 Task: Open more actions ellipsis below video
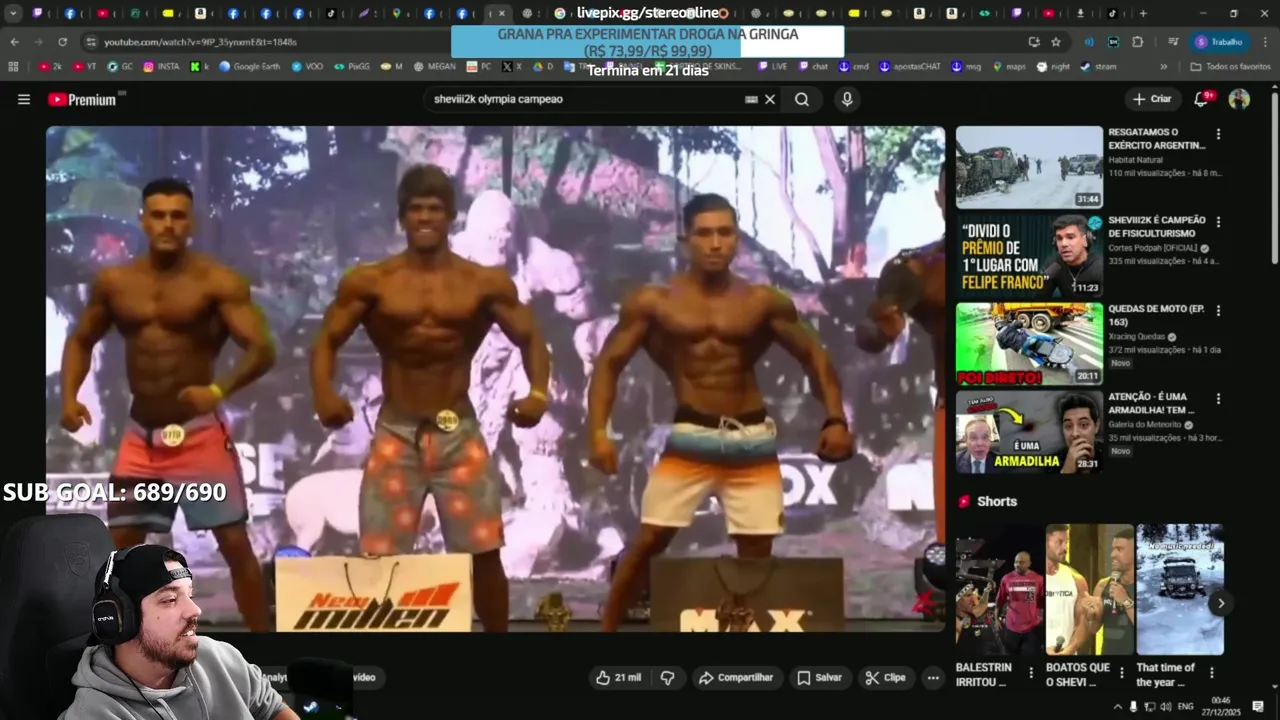coord(933,677)
